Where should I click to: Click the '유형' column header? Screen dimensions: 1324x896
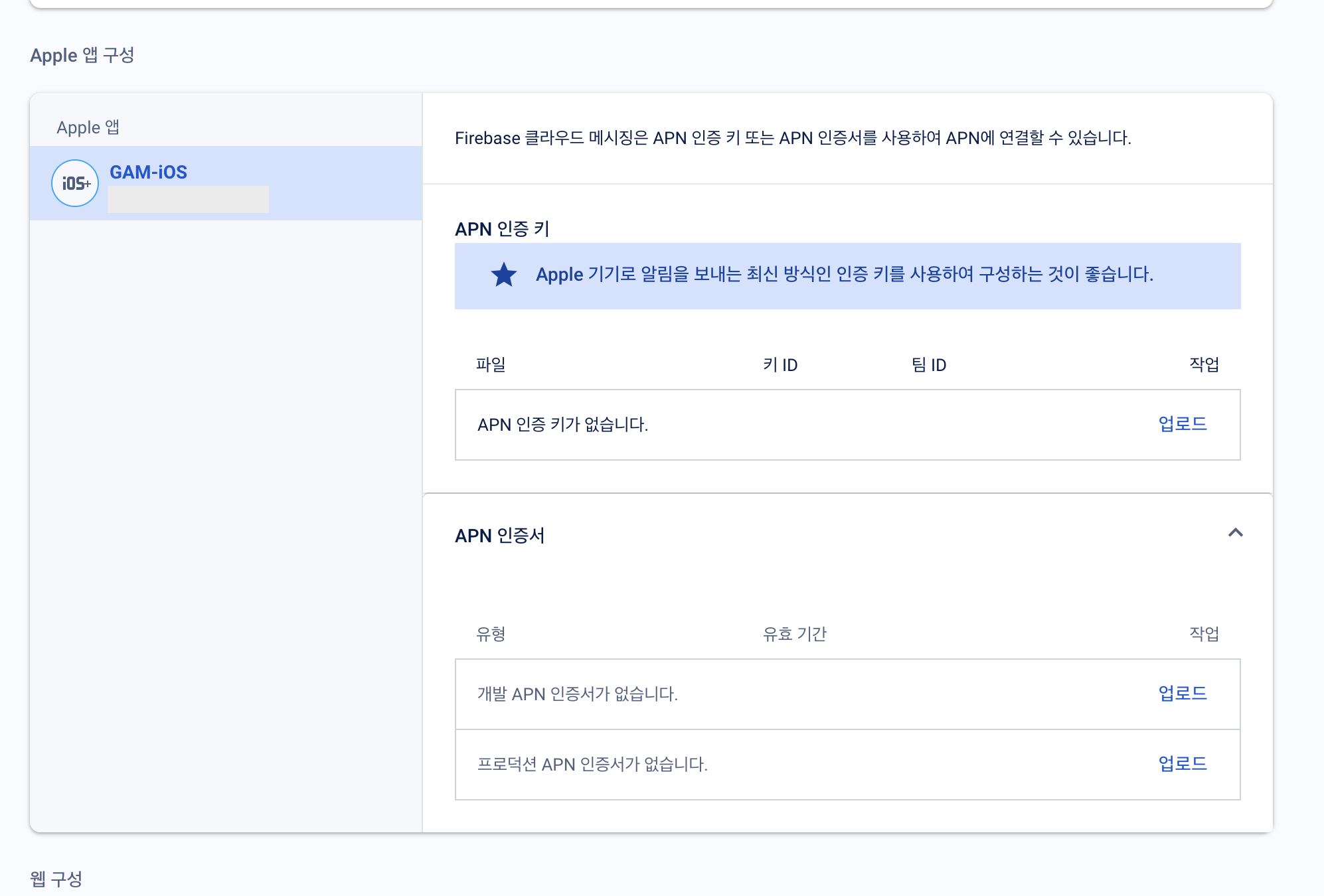(491, 634)
